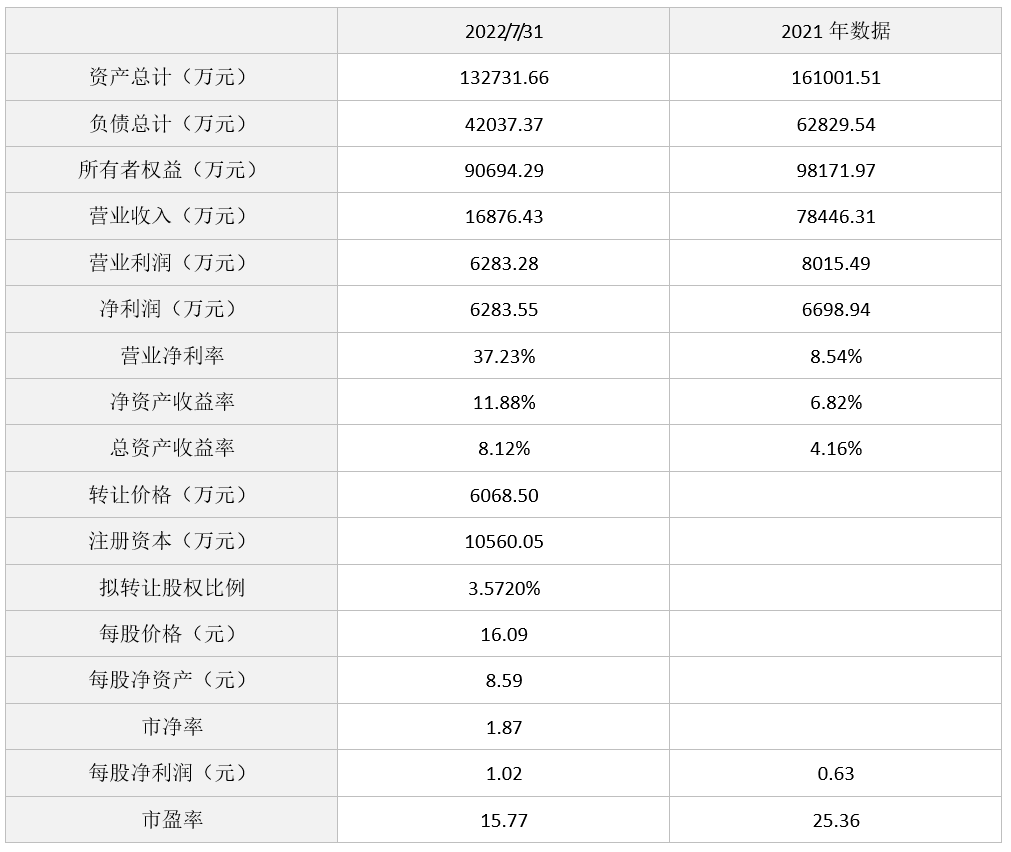1011x852 pixels.
Task: Select the 每股价格（元） row label
Action: click(x=171, y=634)
